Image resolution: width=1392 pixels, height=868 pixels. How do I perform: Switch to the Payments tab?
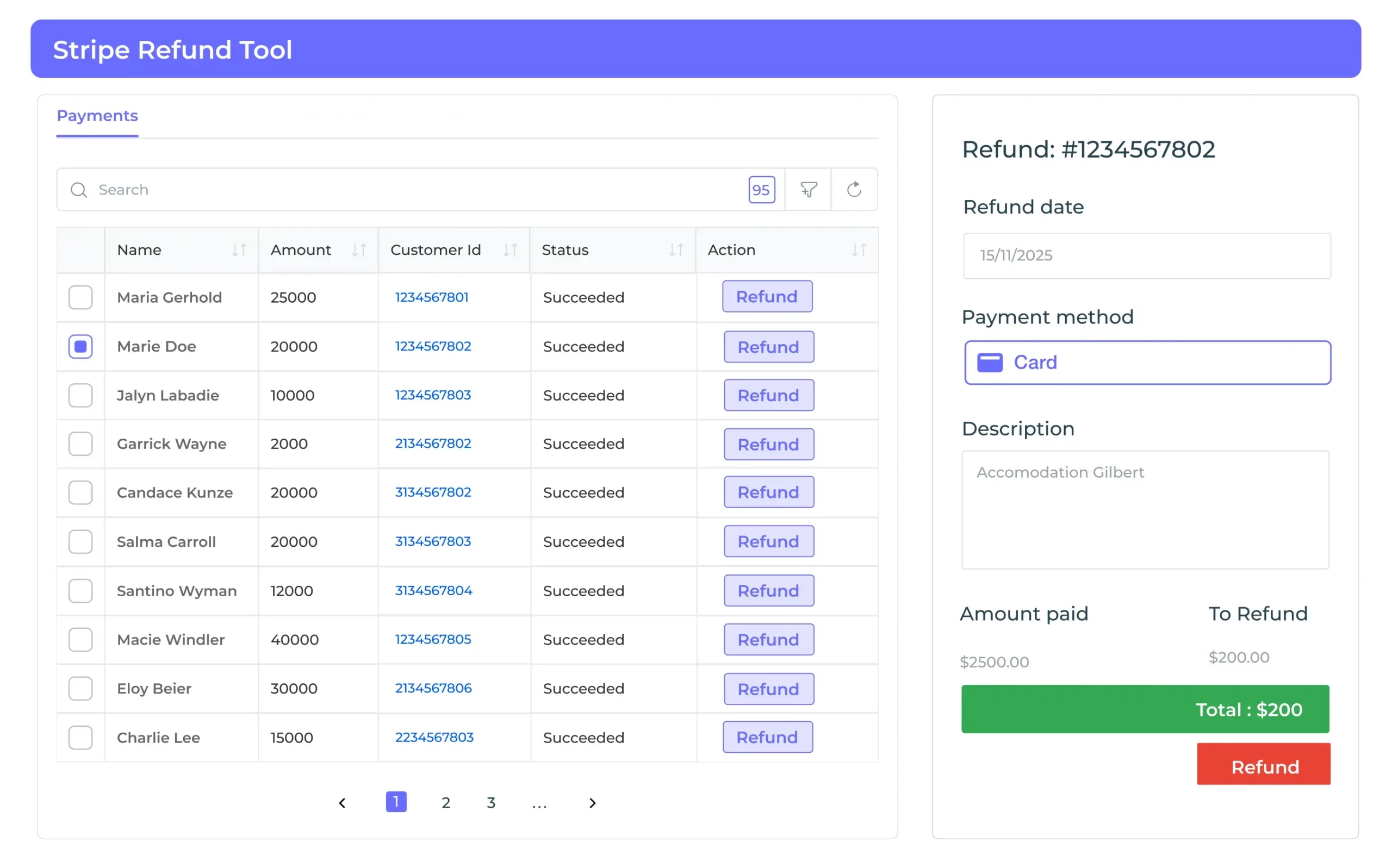click(96, 115)
